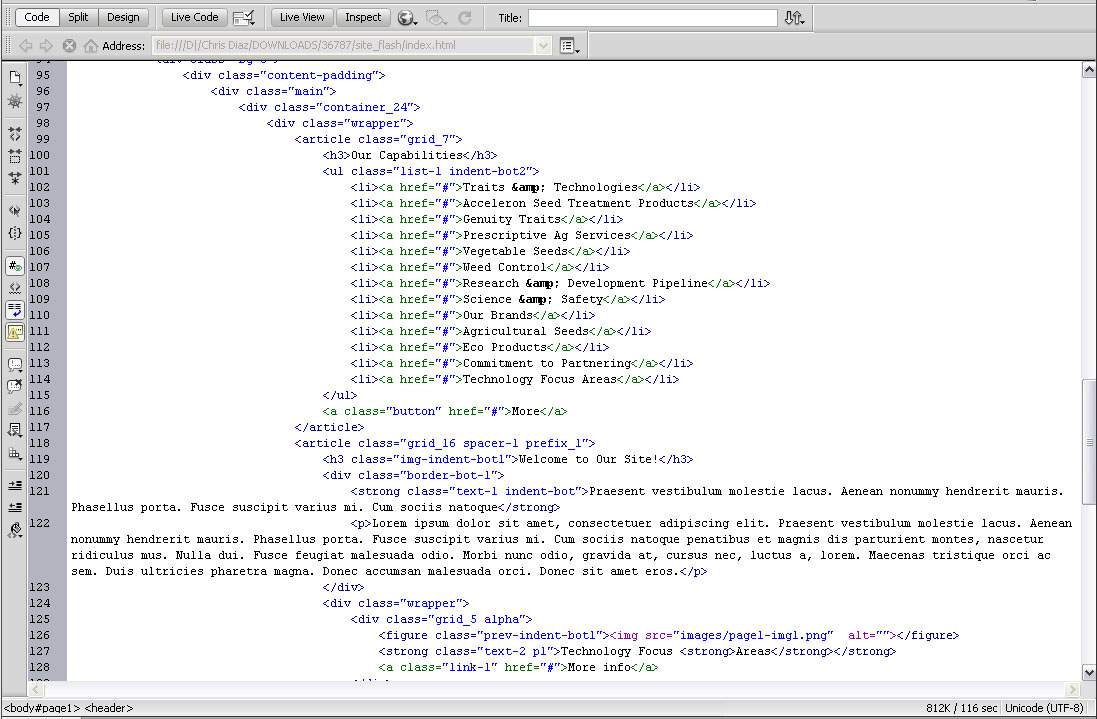Click the Open Documents icon in coding toolbar
This screenshot has width=1097, height=719.
tap(14, 78)
